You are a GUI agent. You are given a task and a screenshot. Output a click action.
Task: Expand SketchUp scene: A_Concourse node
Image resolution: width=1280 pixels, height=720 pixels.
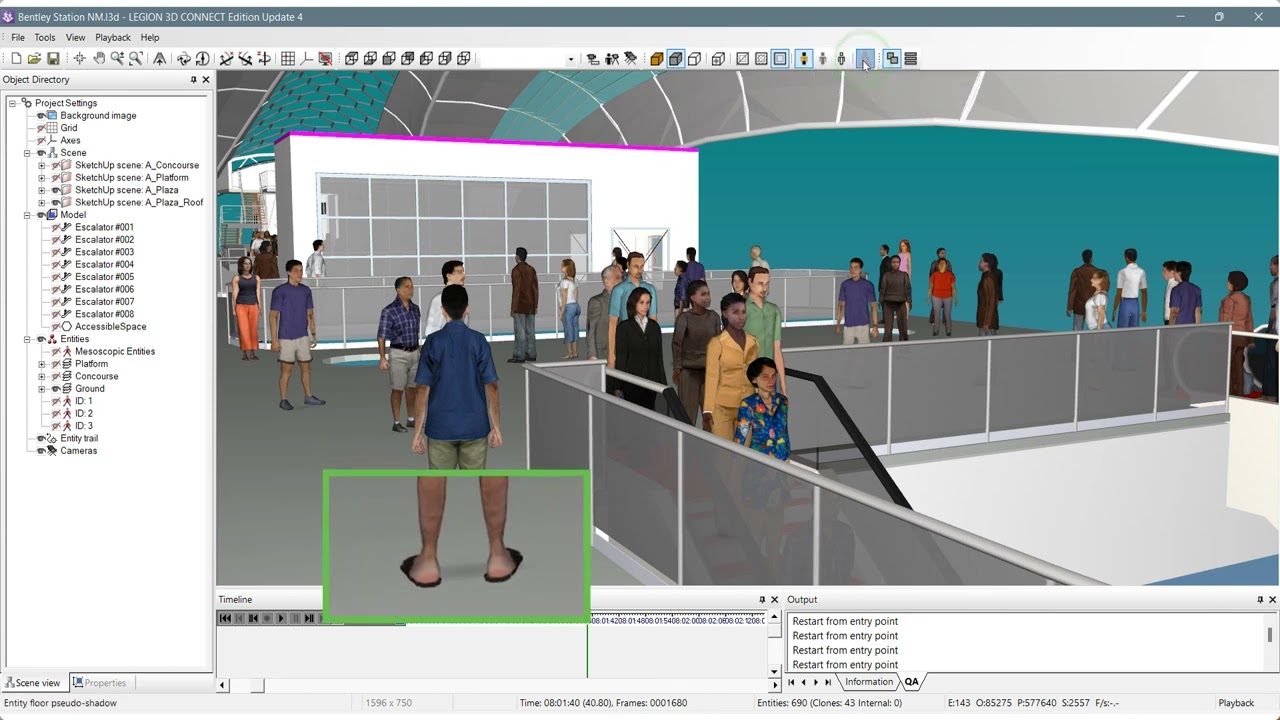point(42,165)
